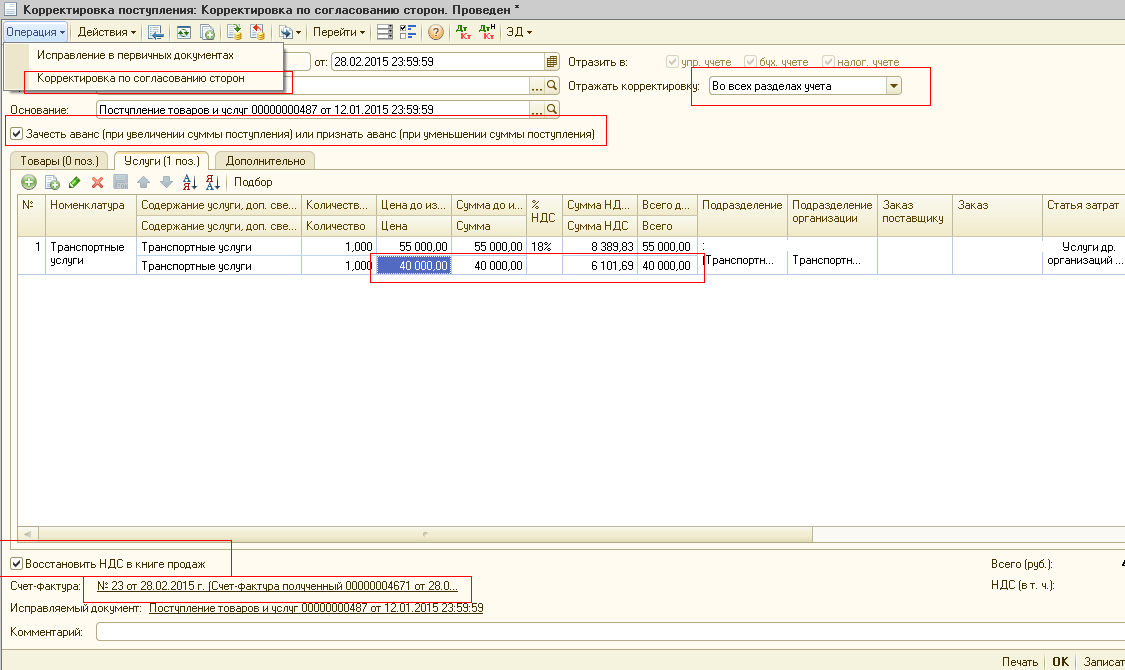The width and height of the screenshot is (1125, 670).
Task: Sort rows ascending А-Я icon
Action: click(x=189, y=182)
